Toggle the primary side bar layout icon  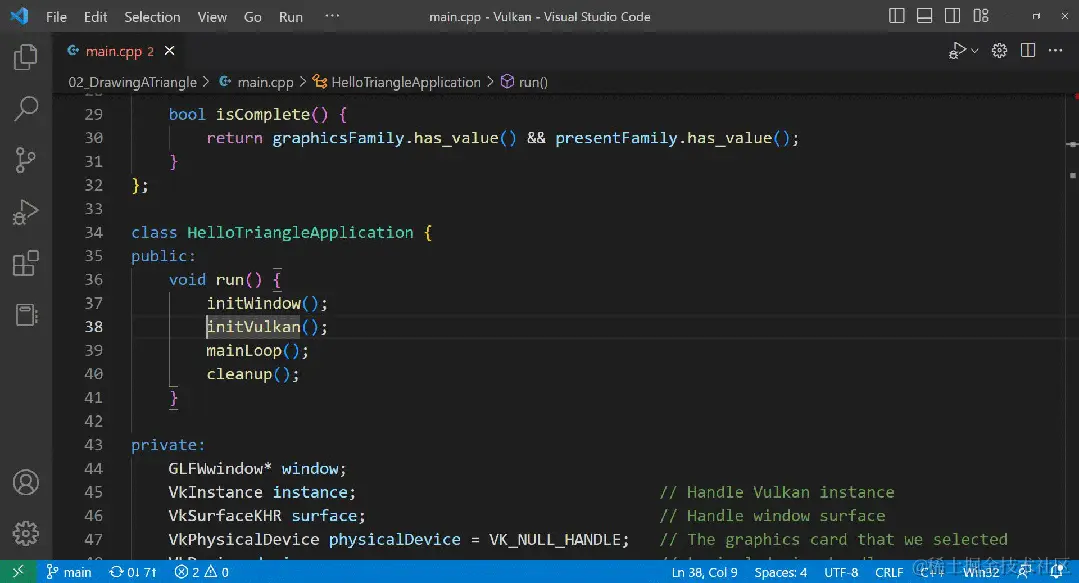[896, 16]
